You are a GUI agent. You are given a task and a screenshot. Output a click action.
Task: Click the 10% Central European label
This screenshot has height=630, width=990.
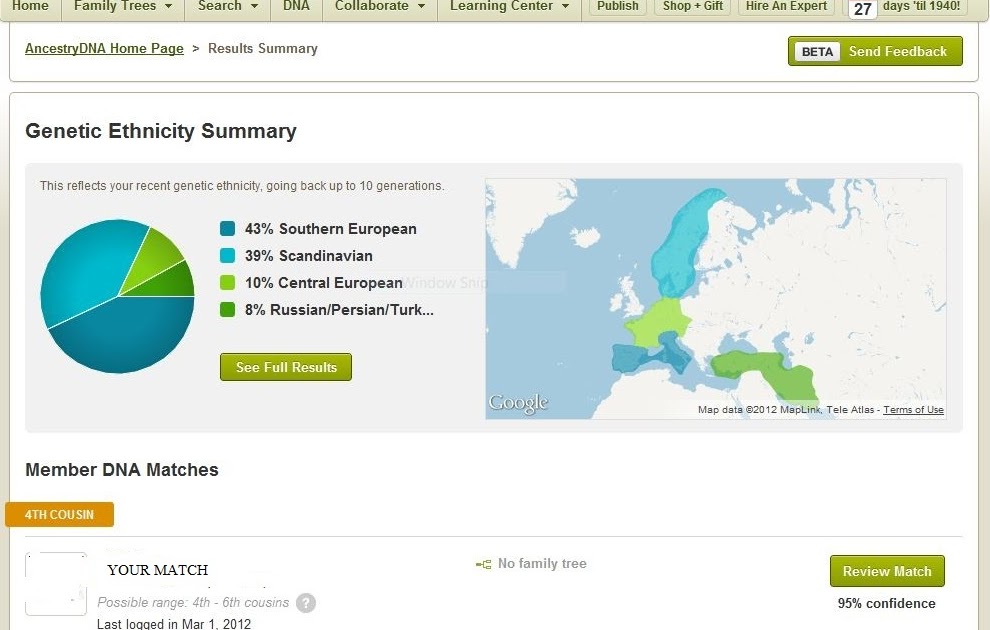tap(324, 283)
